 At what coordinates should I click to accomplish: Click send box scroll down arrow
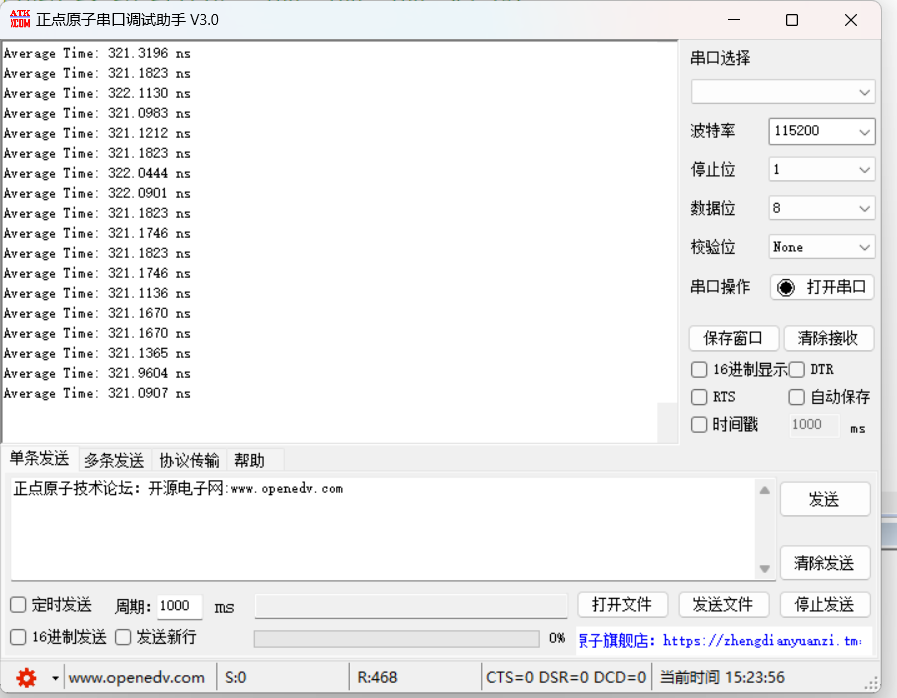[765, 568]
